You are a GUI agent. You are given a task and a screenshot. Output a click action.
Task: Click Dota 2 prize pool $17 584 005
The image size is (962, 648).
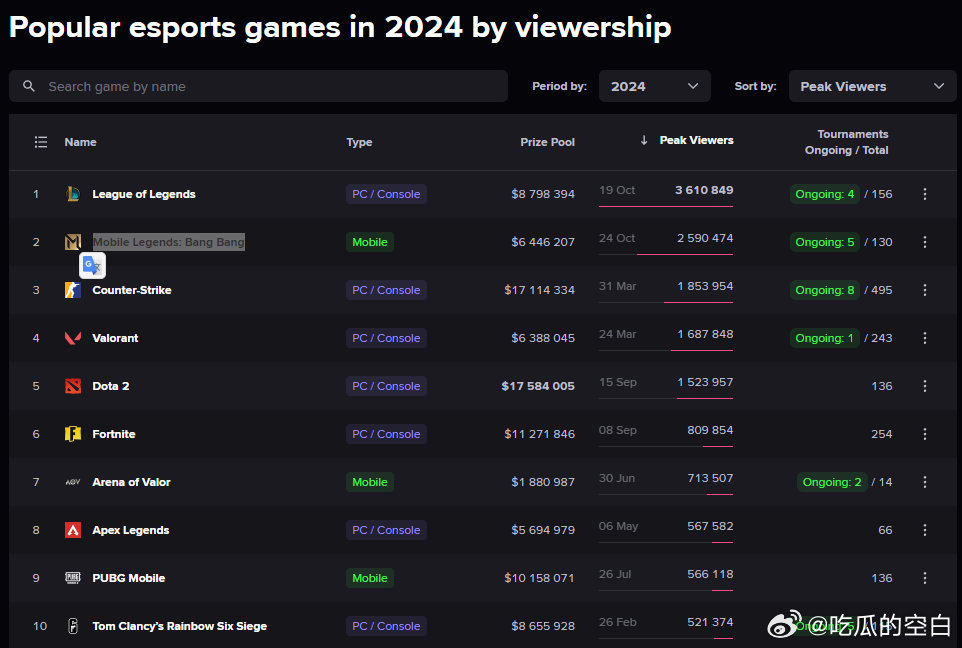point(538,386)
